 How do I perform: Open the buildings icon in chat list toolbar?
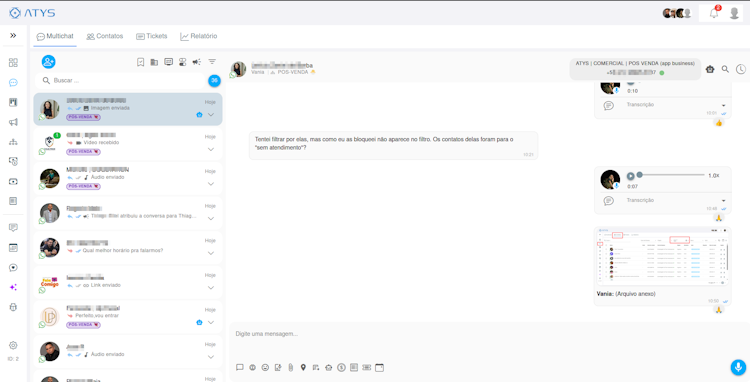coord(154,62)
